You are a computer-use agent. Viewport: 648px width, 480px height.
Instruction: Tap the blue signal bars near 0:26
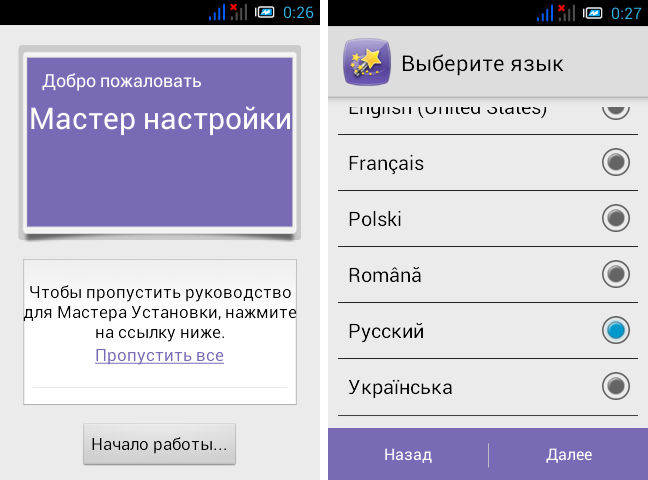[218, 13]
